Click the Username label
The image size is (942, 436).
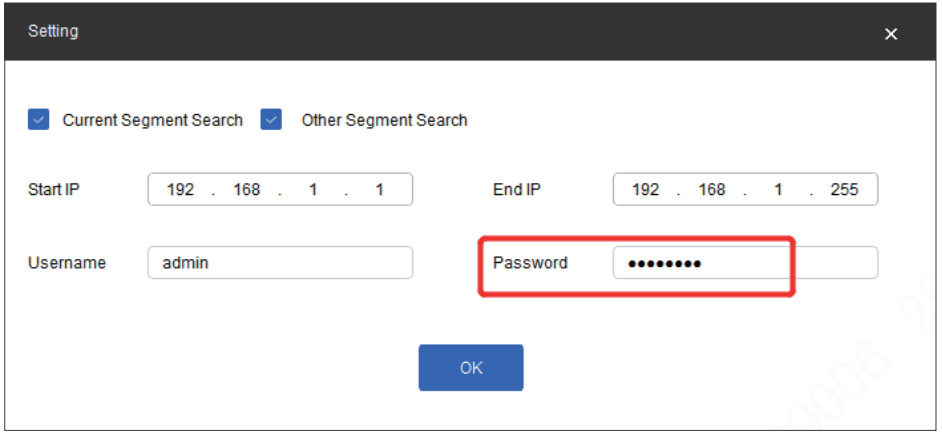click(x=67, y=263)
